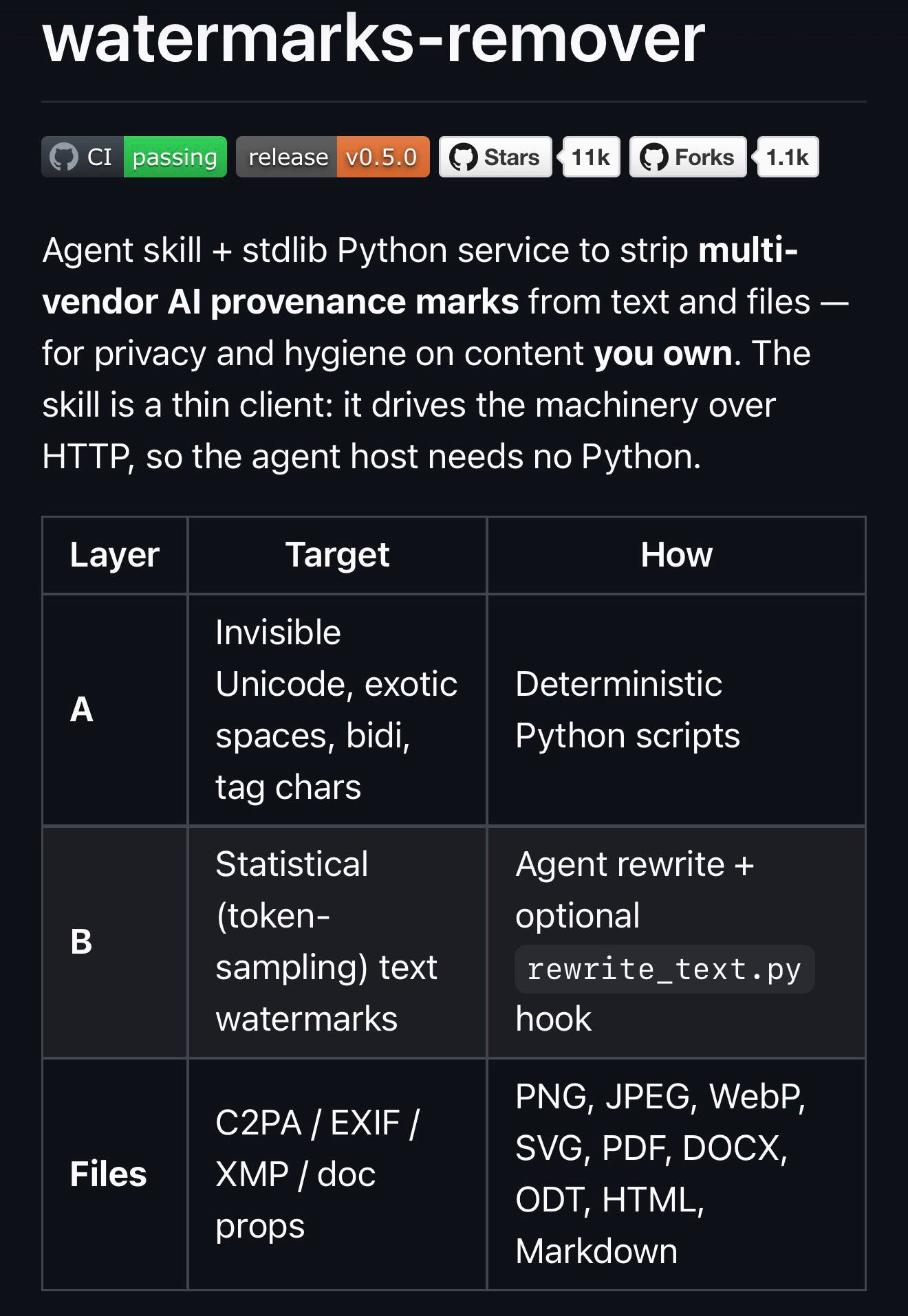908x1316 pixels.
Task: Select the Layer A row cell
Action: [x=115, y=710]
